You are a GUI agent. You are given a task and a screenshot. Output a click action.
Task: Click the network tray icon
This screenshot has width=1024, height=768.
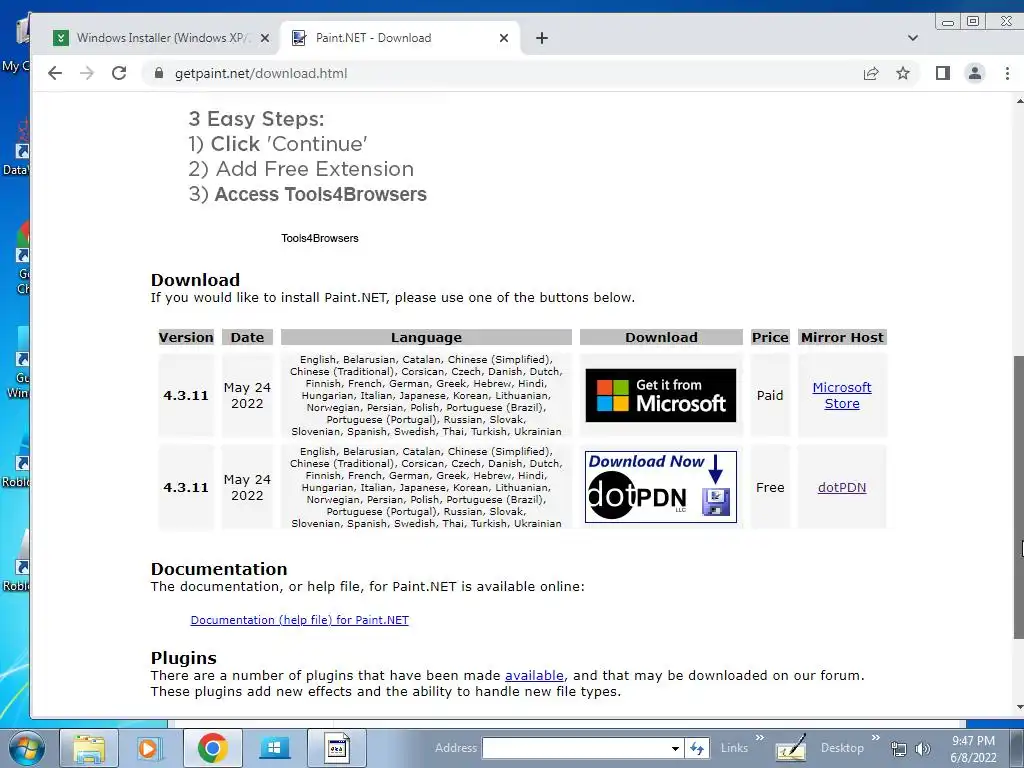click(x=899, y=749)
